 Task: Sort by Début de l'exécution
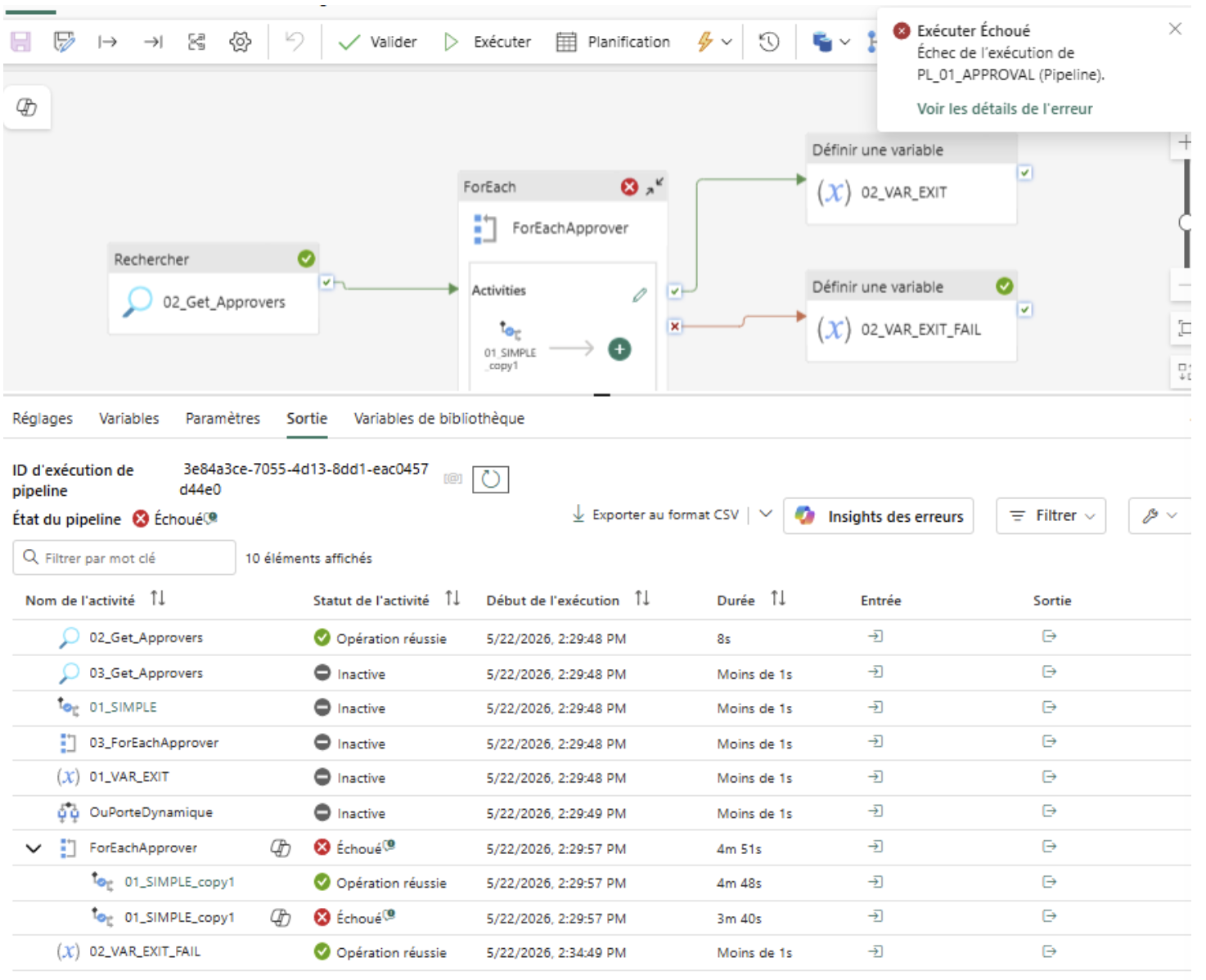[642, 599]
